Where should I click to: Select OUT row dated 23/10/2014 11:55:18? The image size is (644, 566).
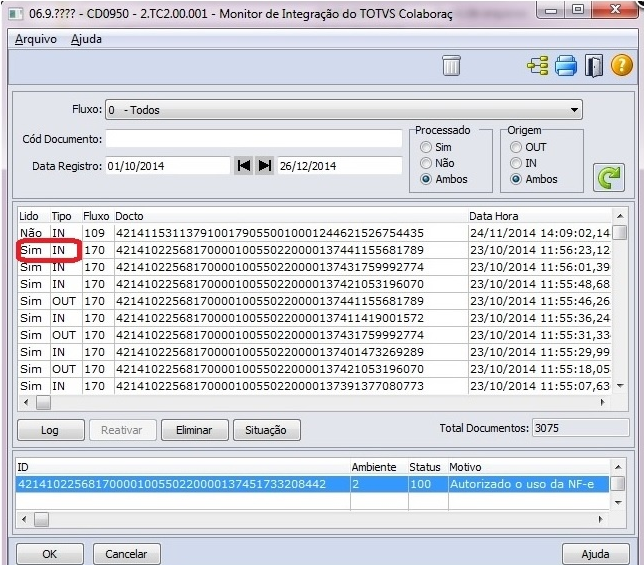coord(315,369)
